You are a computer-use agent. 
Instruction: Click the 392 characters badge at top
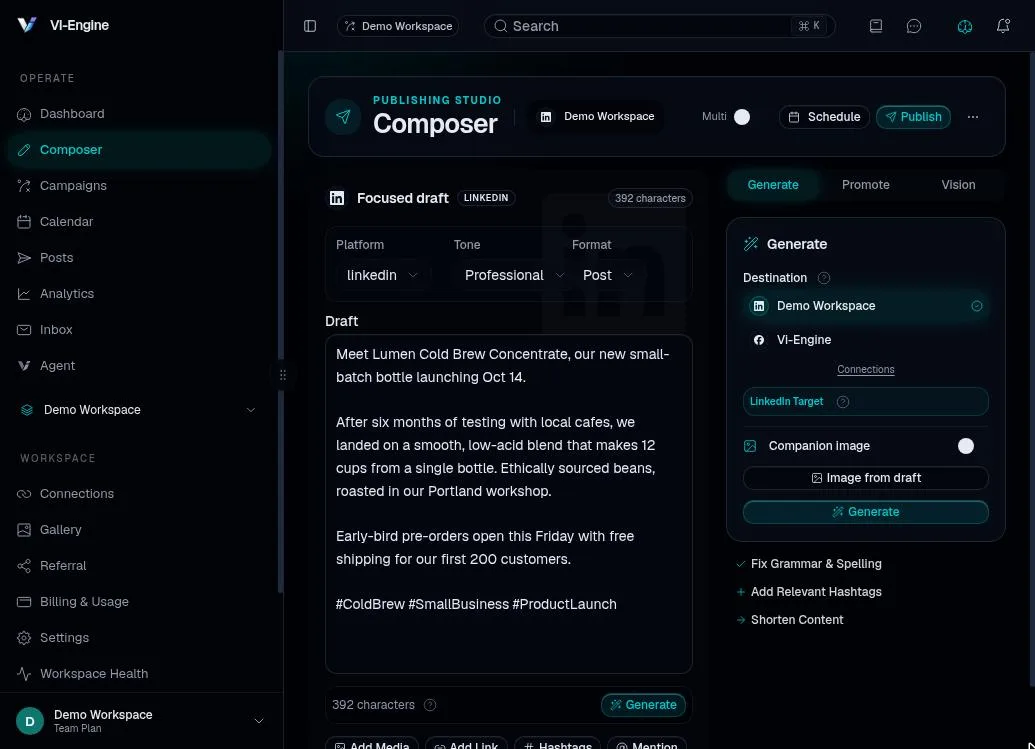[650, 199]
